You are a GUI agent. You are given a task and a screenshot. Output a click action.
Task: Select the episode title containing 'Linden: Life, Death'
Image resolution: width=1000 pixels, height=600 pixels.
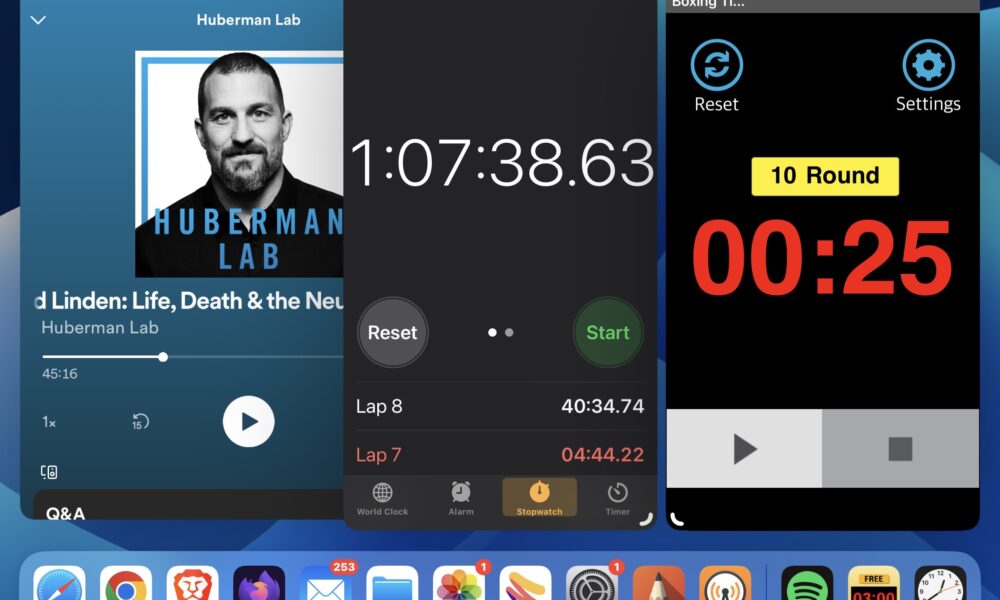(189, 300)
